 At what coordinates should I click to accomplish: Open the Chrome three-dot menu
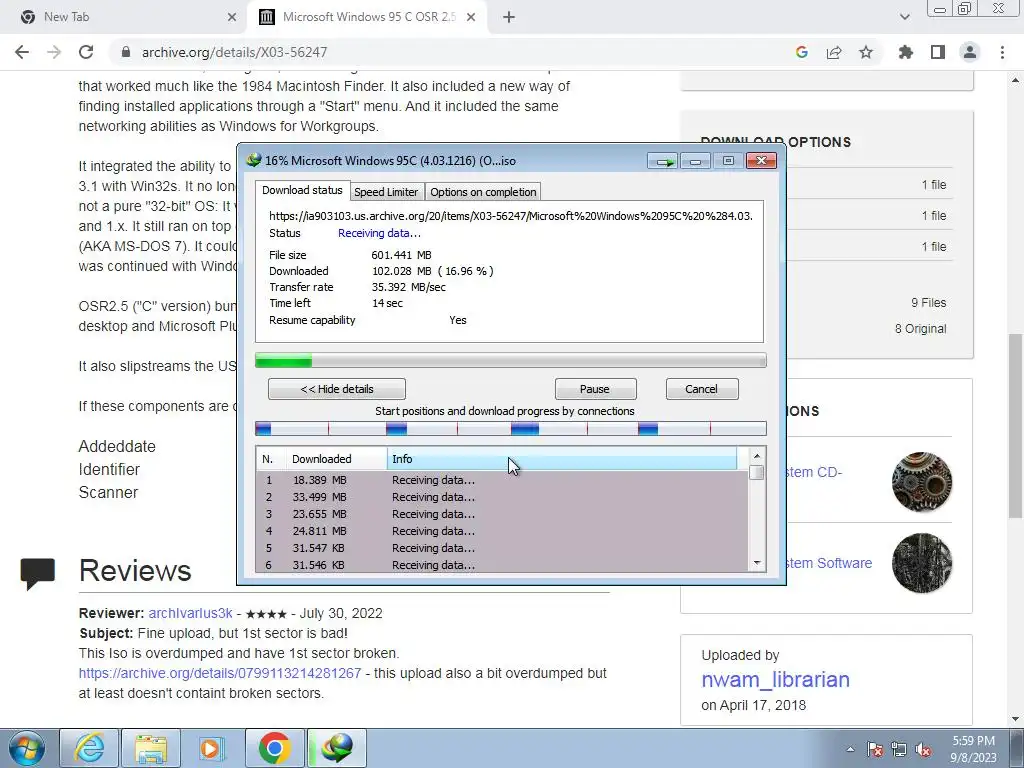1002,52
